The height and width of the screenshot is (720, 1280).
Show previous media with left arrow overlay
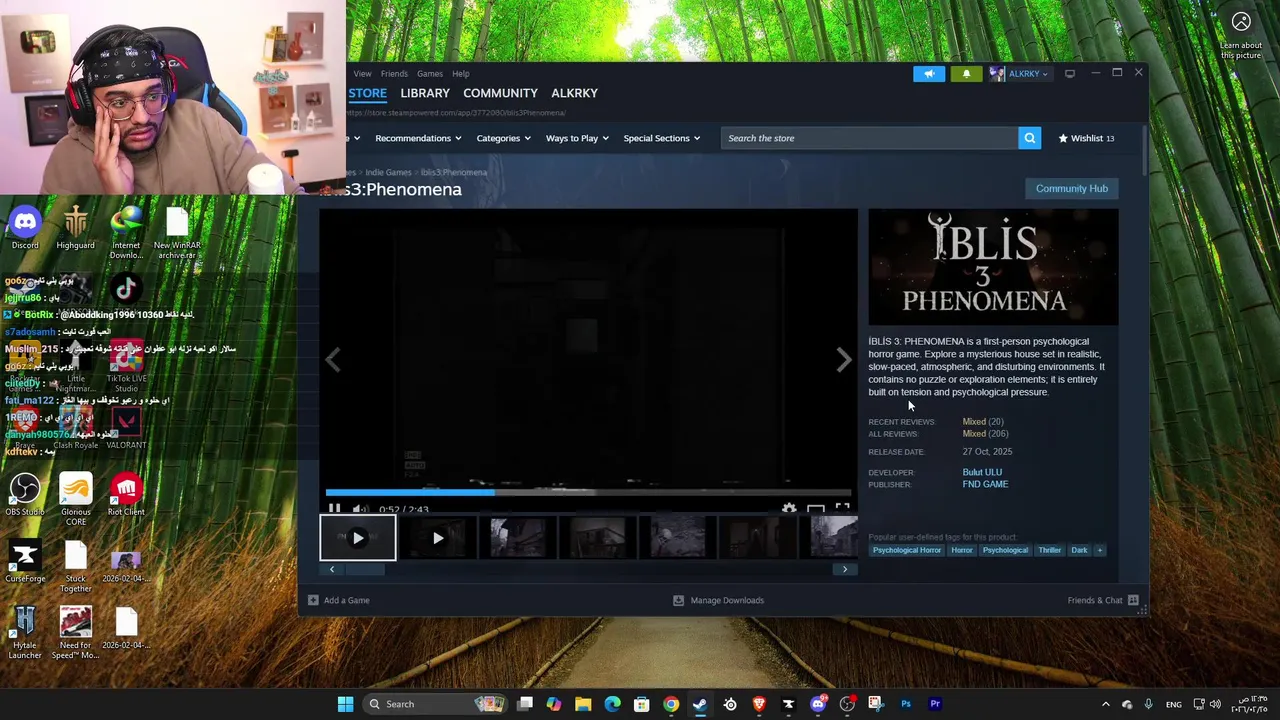point(333,360)
